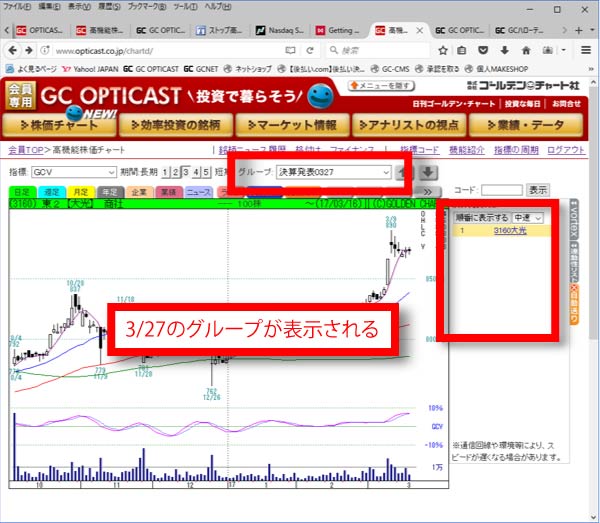Open the 表示 menu

pyautogui.click(x=79, y=7)
